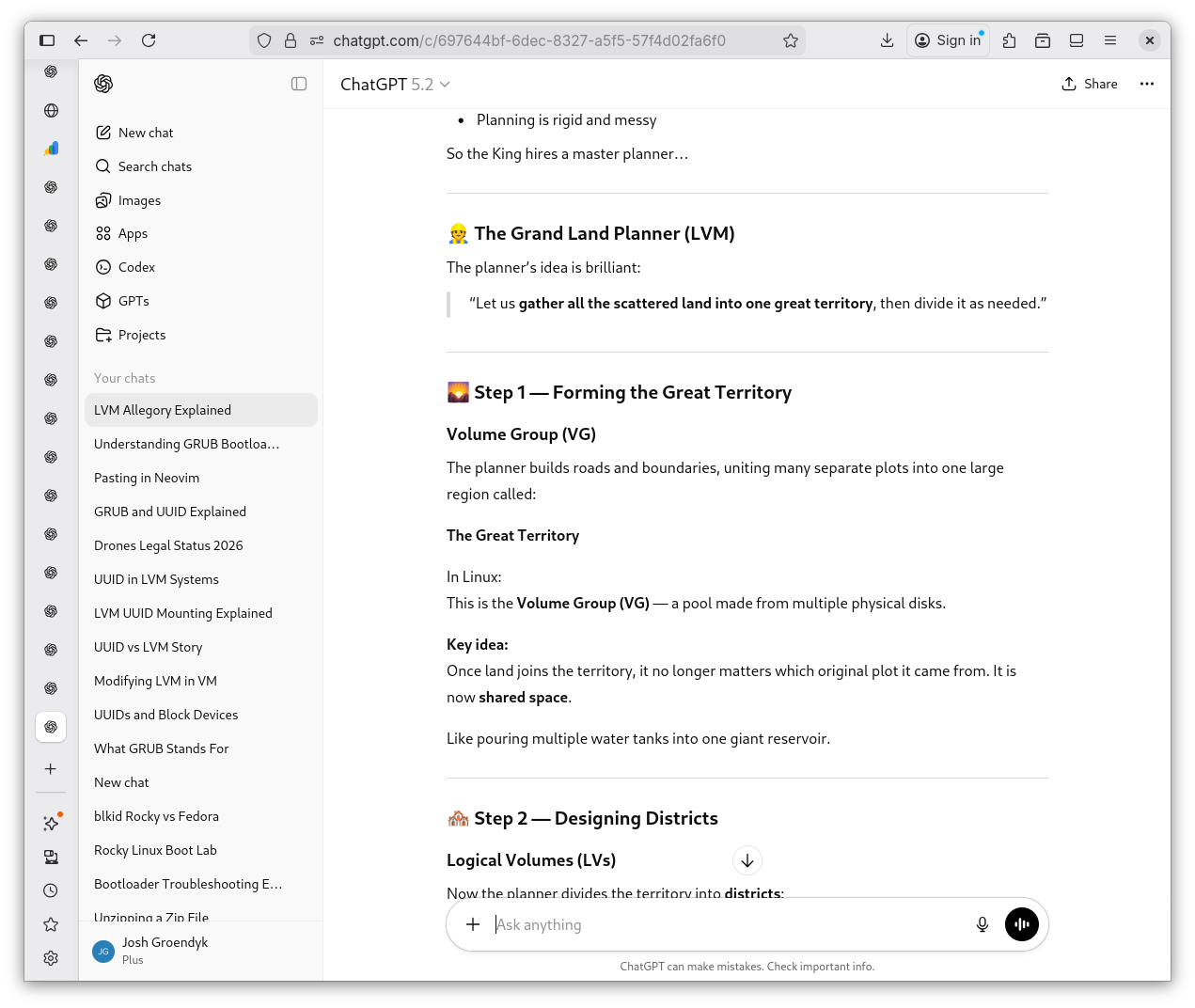The width and height of the screenshot is (1195, 1008).
Task: Start voice mode with waveform button
Action: coord(1021,924)
